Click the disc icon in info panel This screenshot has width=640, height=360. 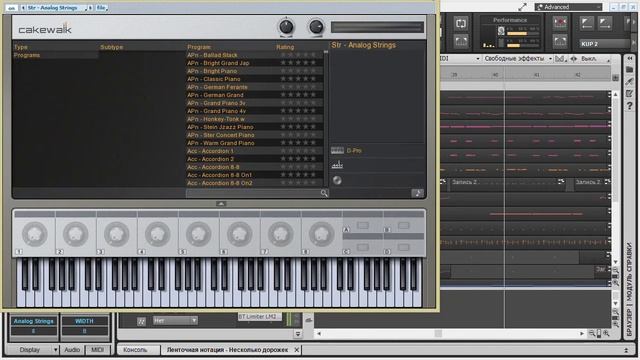click(337, 180)
